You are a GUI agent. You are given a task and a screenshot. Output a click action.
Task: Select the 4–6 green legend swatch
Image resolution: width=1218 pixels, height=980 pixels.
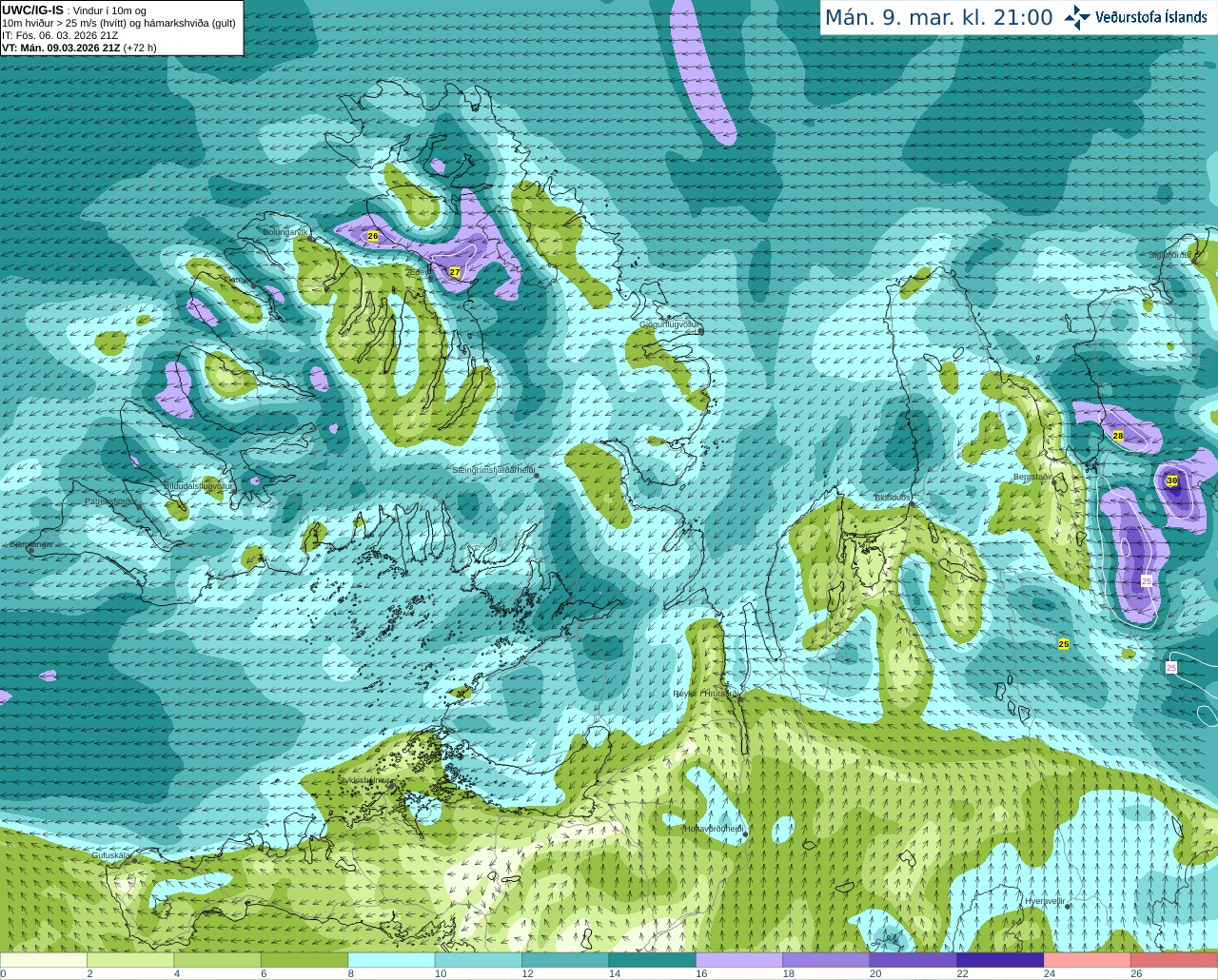coord(218,960)
